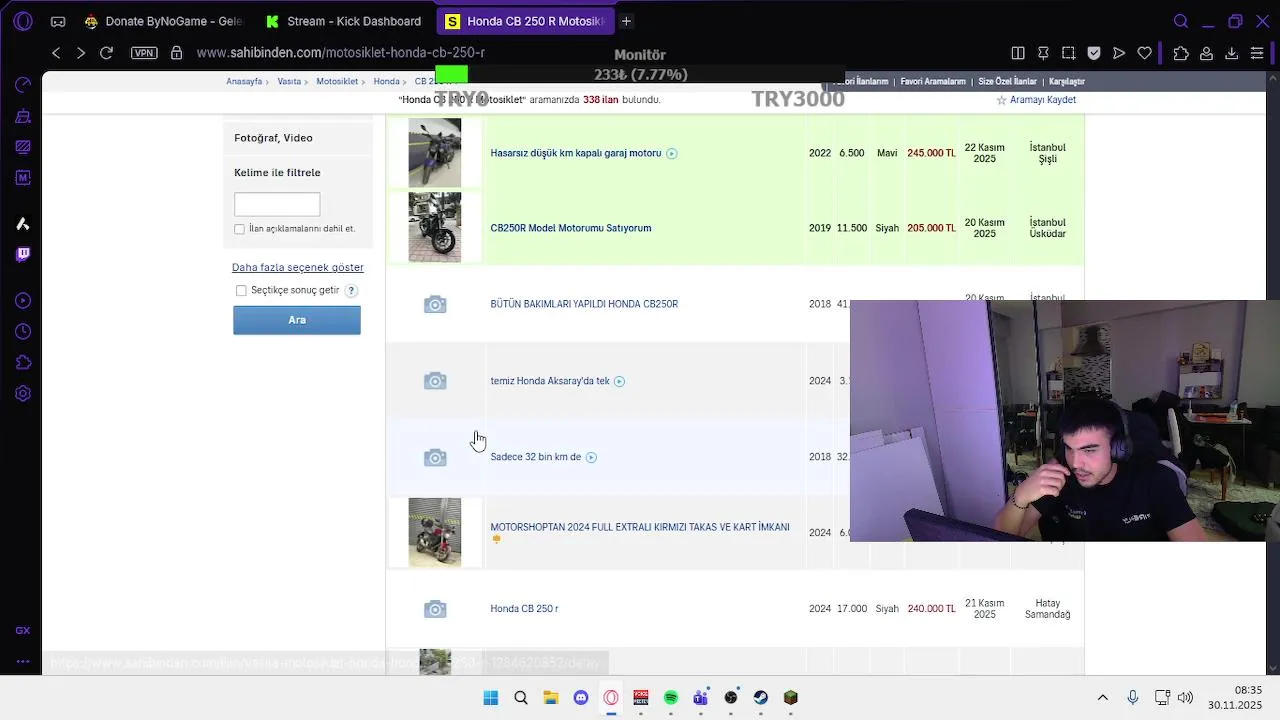Switch to Stream - Kick Dashboard tab
The height and width of the screenshot is (720, 1280).
[343, 21]
